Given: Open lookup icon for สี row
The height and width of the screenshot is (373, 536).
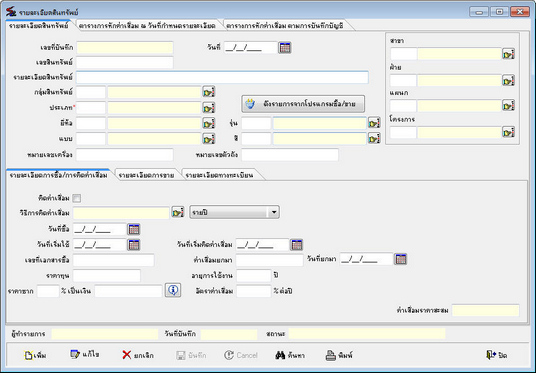Looking at the screenshot, I should pyautogui.click(x=374, y=138).
